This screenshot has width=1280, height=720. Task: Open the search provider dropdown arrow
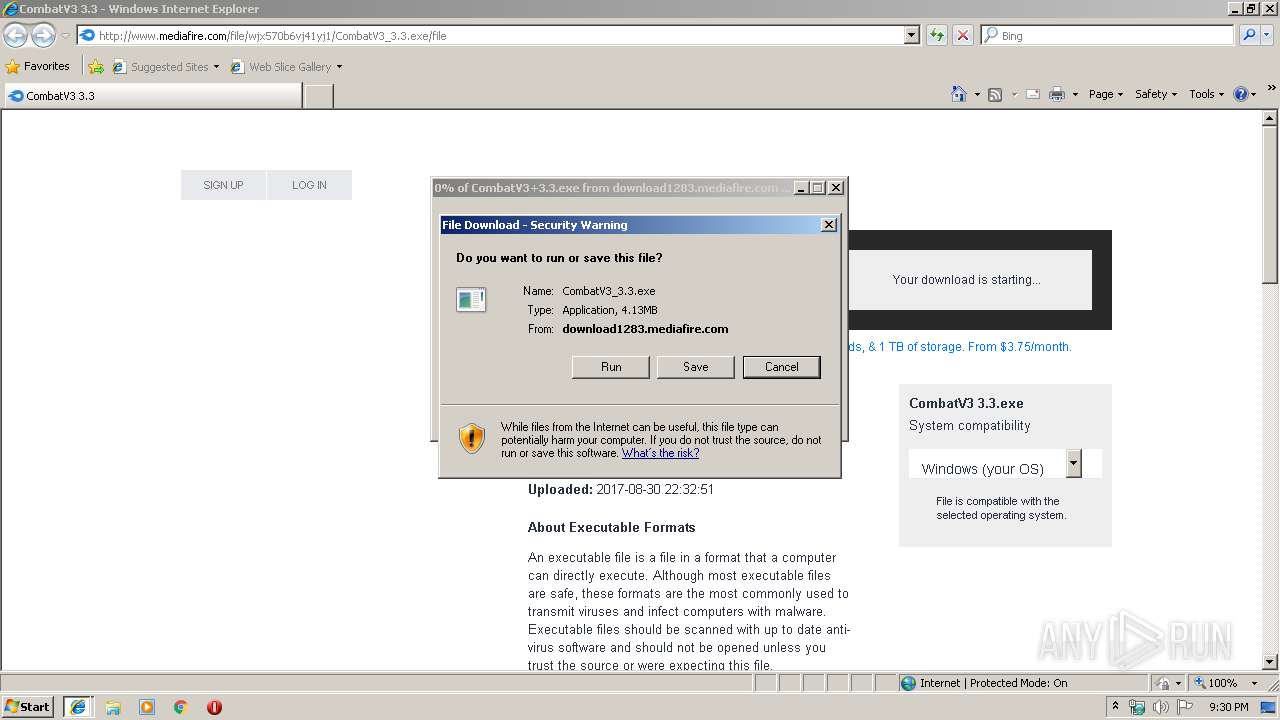point(1267,35)
